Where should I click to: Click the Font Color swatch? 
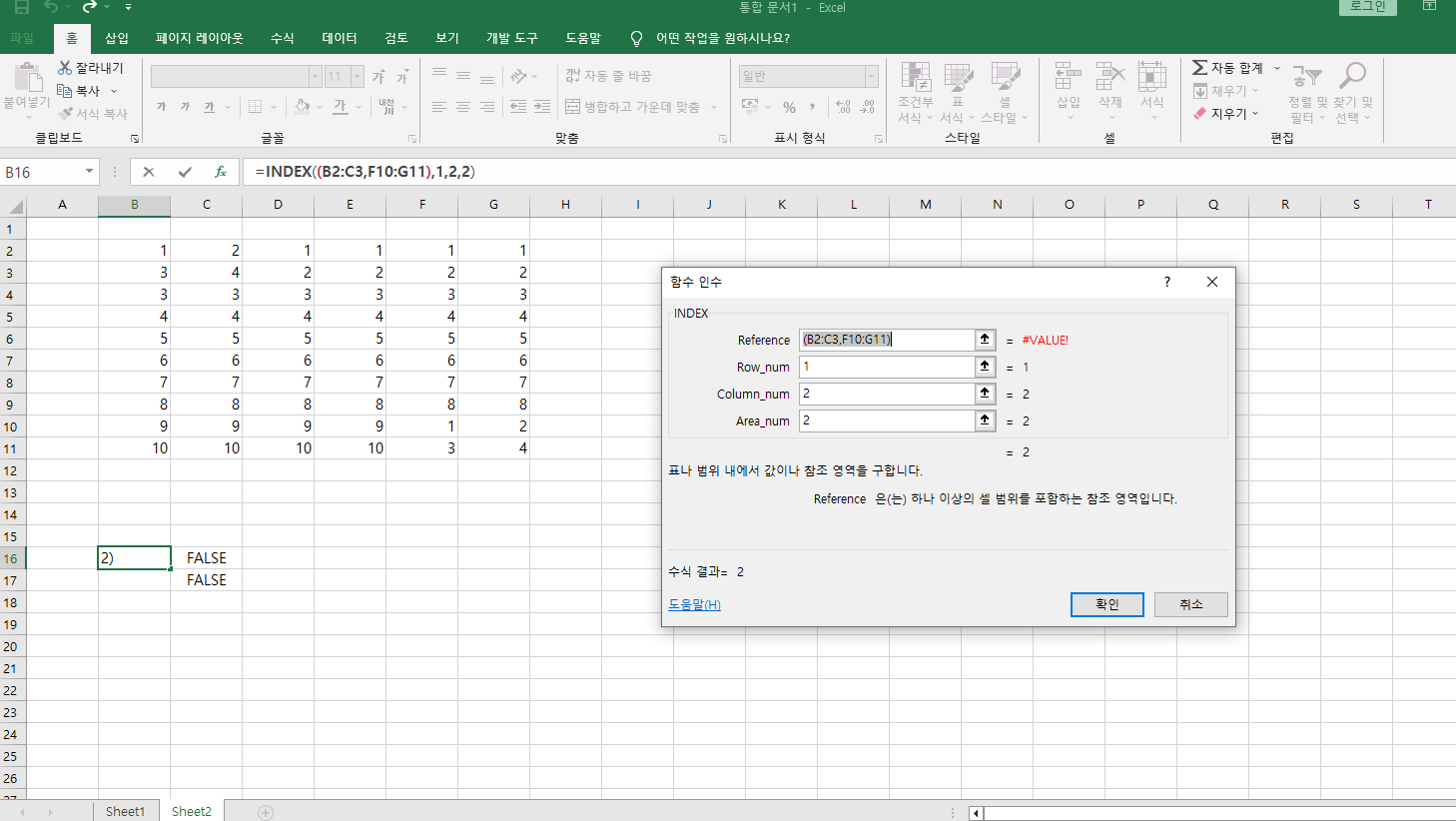[341, 107]
